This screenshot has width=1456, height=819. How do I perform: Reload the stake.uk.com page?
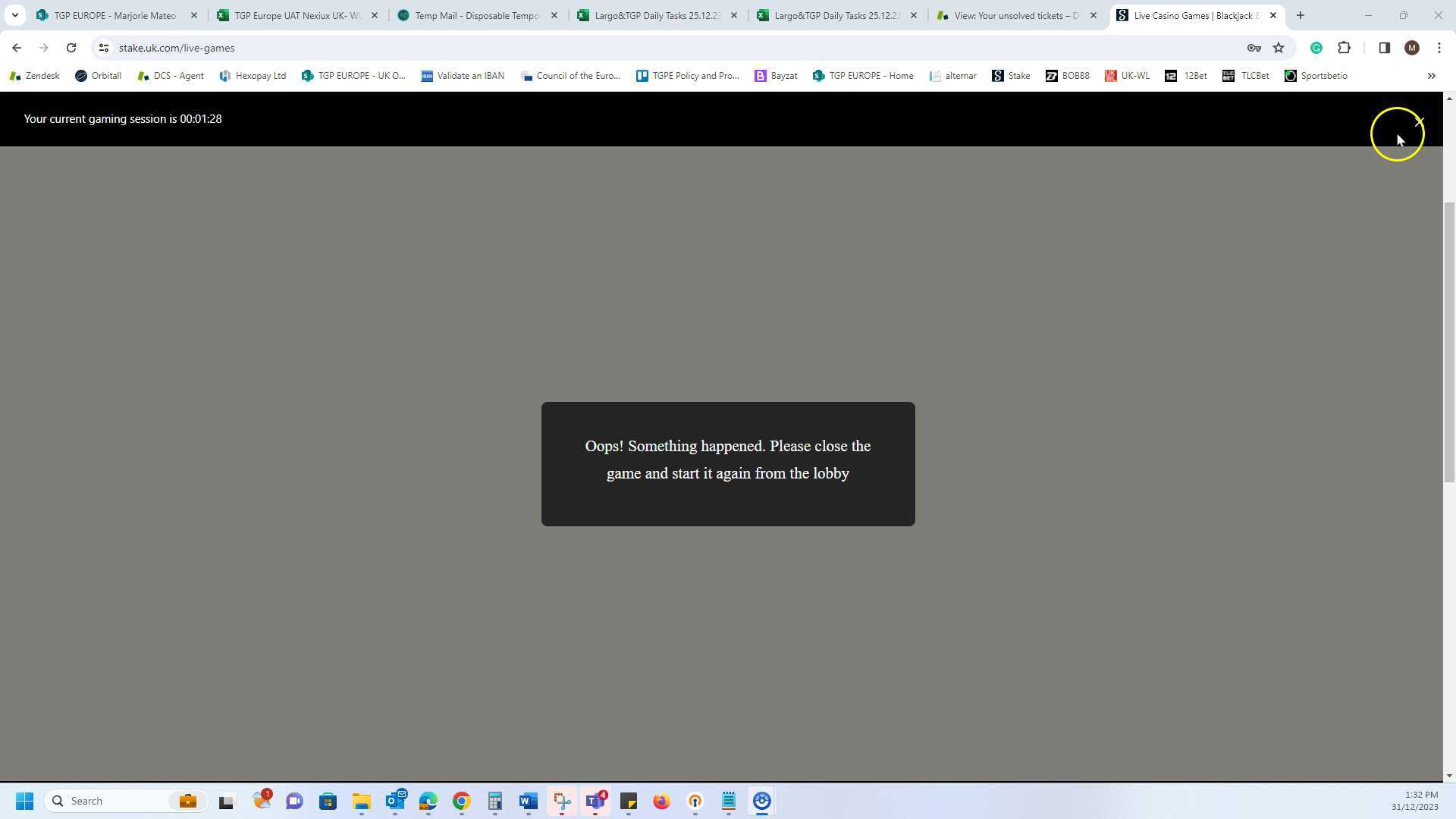[71, 48]
